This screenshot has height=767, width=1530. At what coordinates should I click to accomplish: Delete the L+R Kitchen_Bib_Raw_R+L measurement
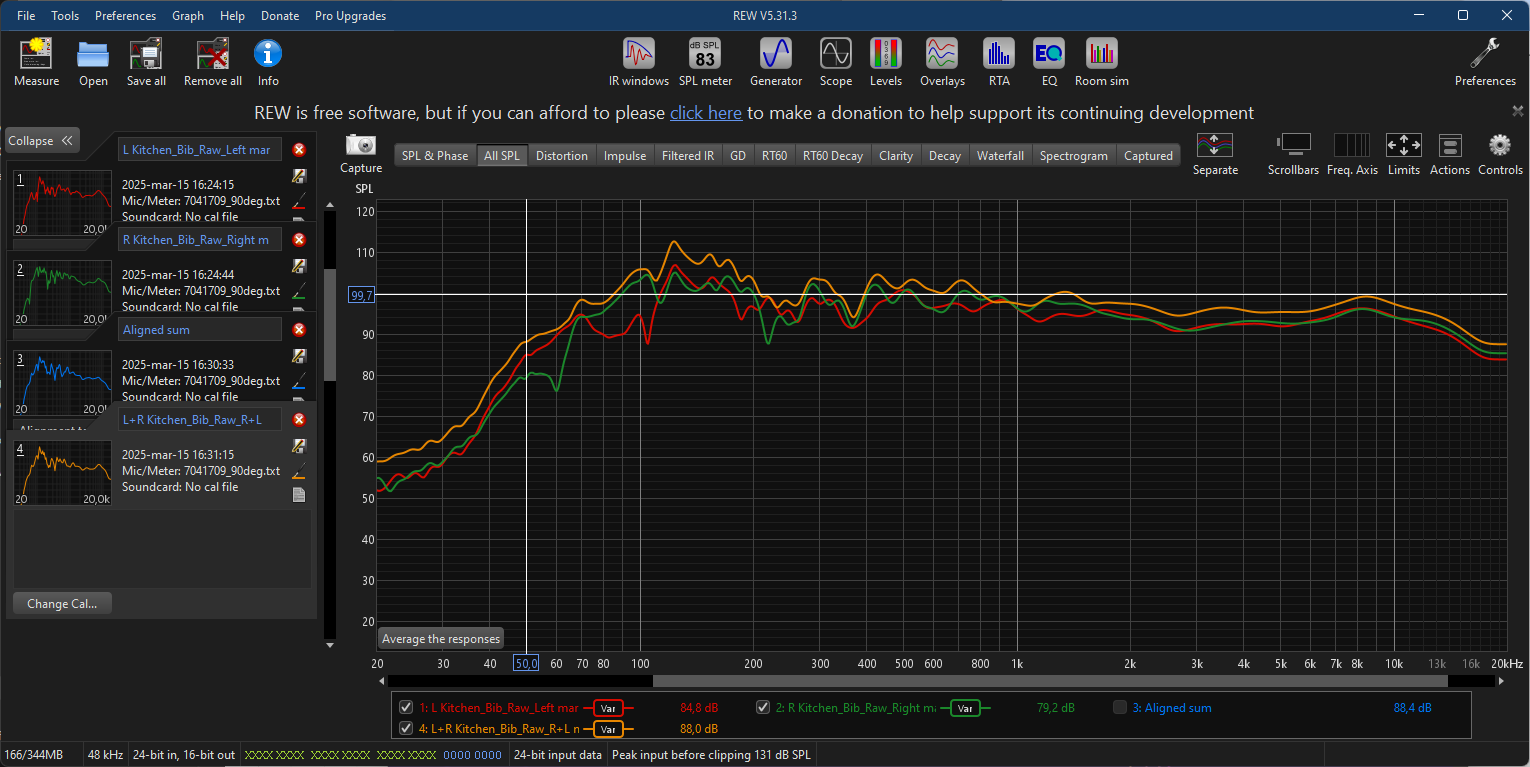(x=299, y=420)
